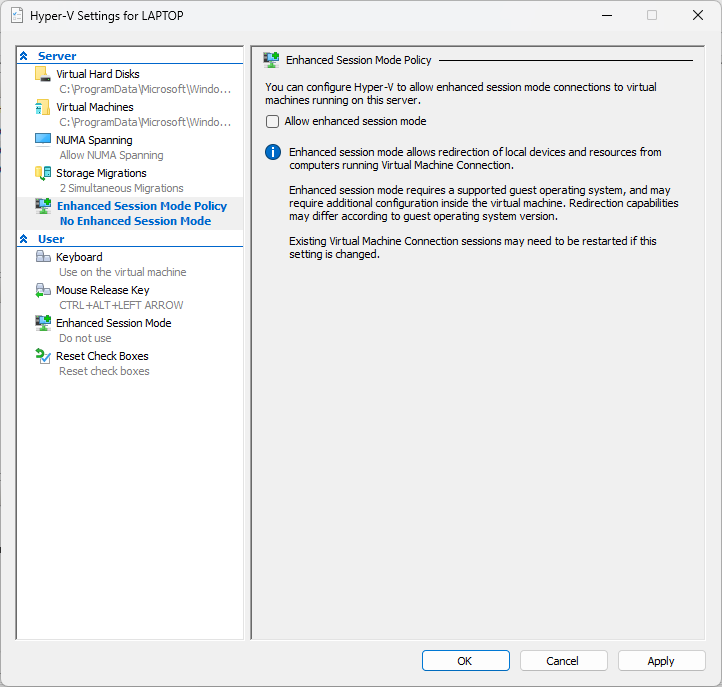
Task: Close the Hyper-V Settings window
Action: (698, 16)
